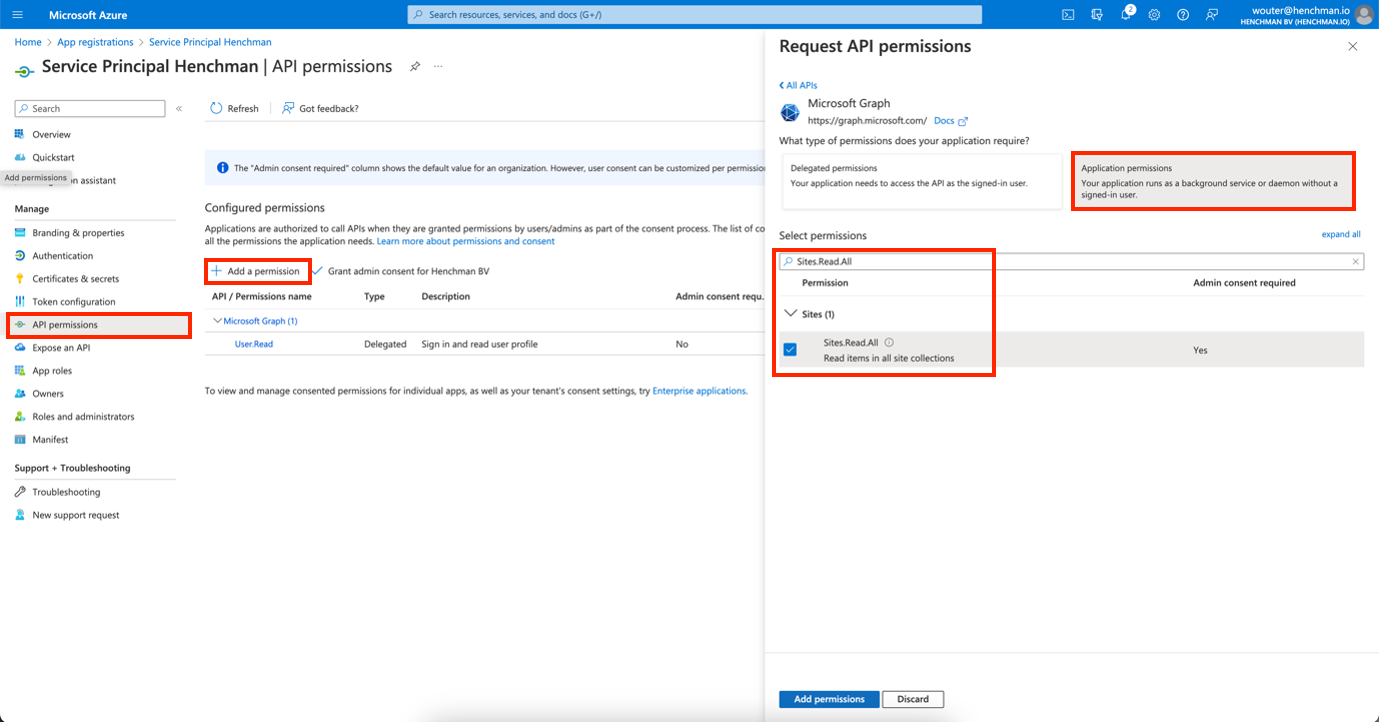
Task: Open the hamburger portal menu
Action: coord(17,15)
